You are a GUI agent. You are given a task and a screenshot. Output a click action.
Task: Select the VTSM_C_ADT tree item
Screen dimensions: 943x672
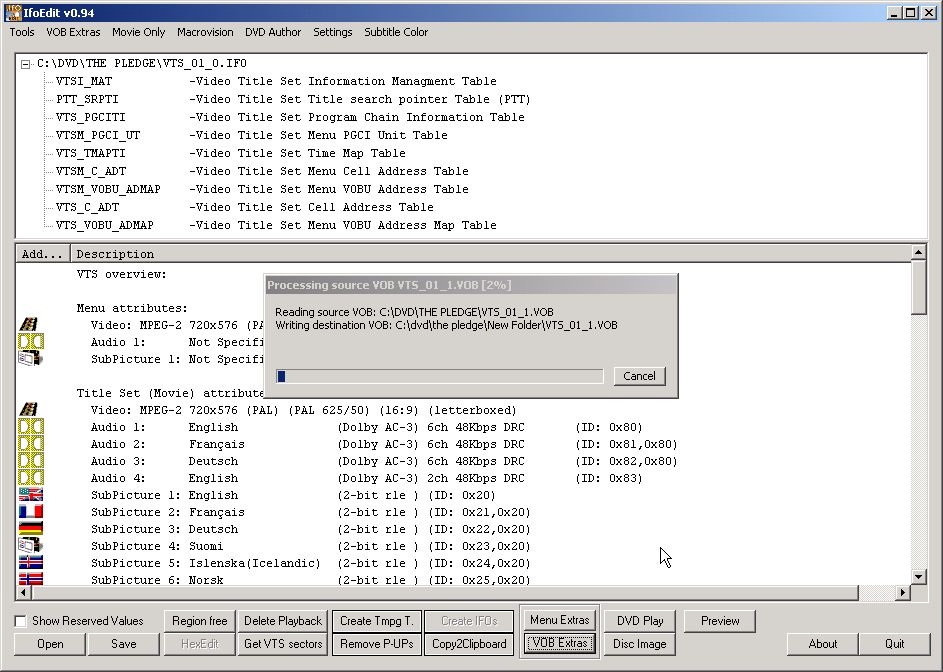[91, 171]
